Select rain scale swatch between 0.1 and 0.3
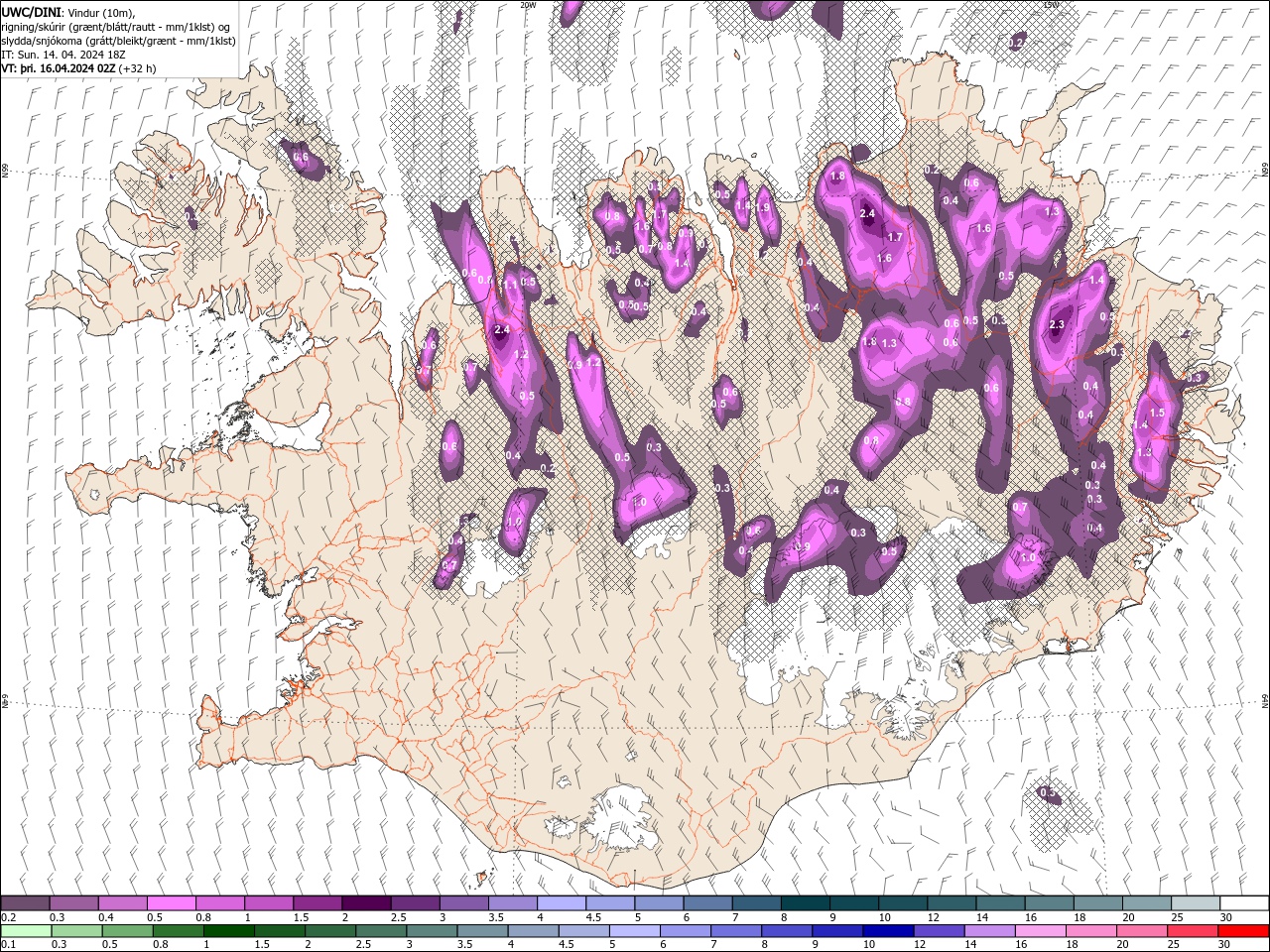The image size is (1270, 952). pos(25,931)
